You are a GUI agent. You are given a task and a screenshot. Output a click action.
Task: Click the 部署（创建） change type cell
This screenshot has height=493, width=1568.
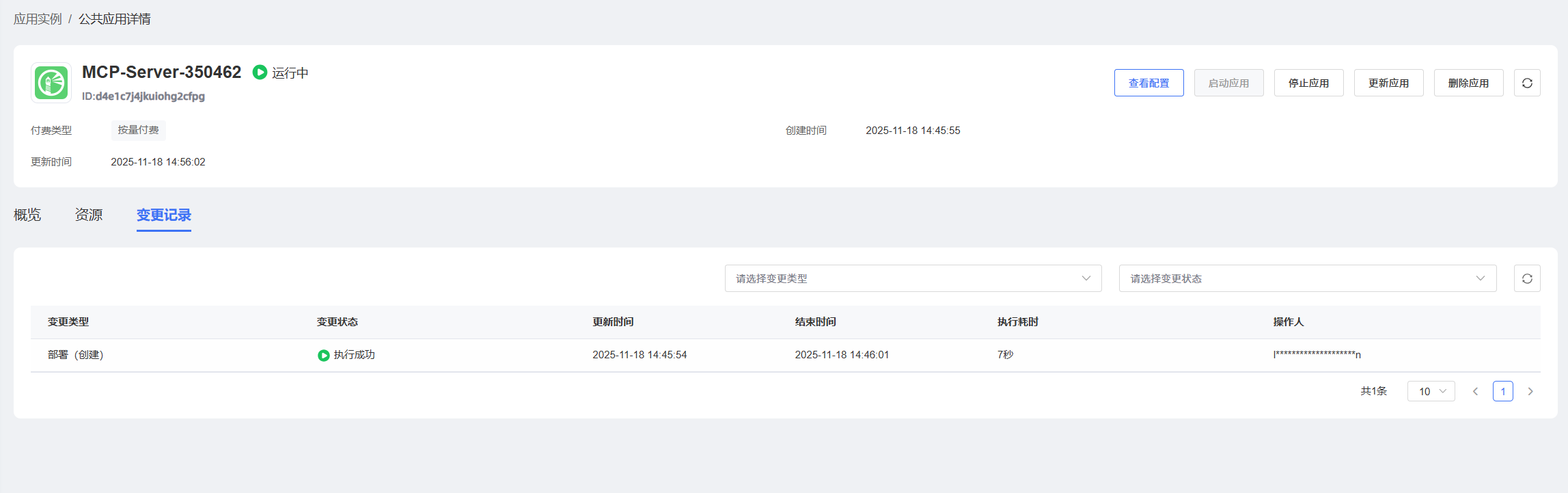pyautogui.click(x=75, y=355)
